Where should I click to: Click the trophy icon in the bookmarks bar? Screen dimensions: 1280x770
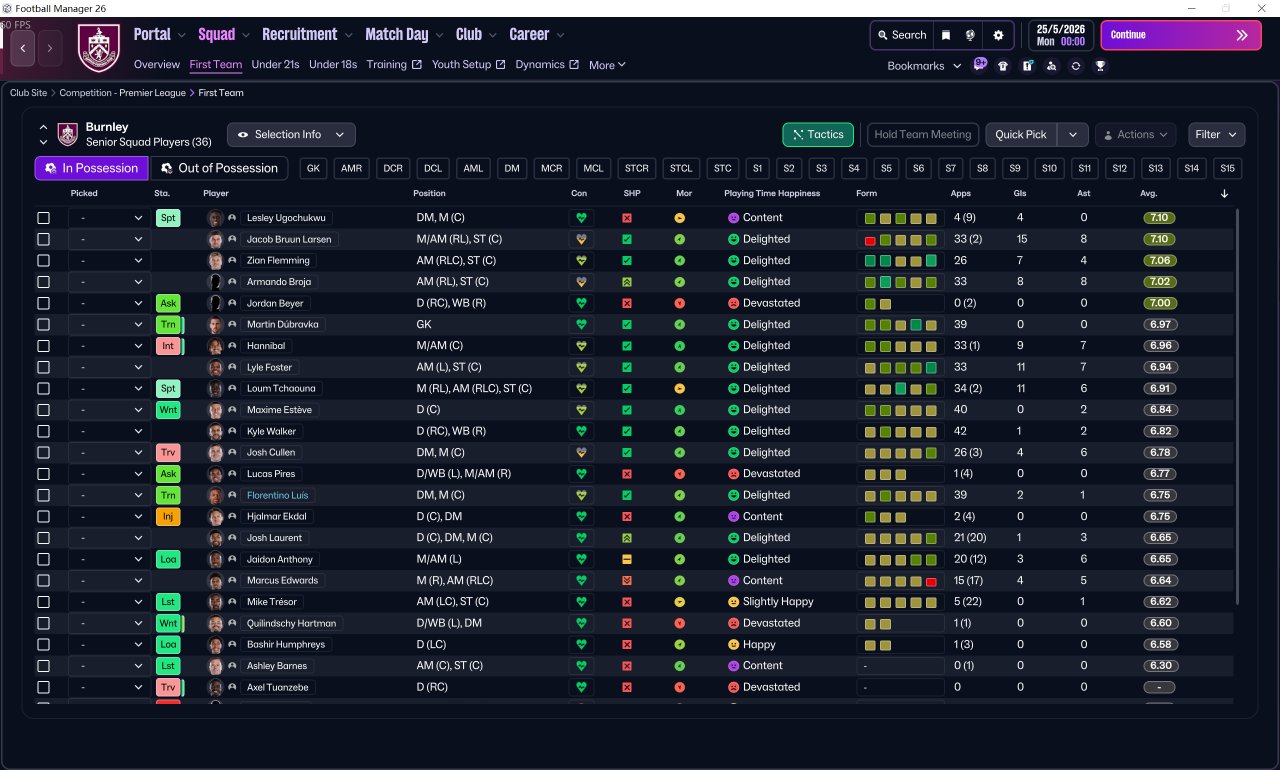(1100, 66)
